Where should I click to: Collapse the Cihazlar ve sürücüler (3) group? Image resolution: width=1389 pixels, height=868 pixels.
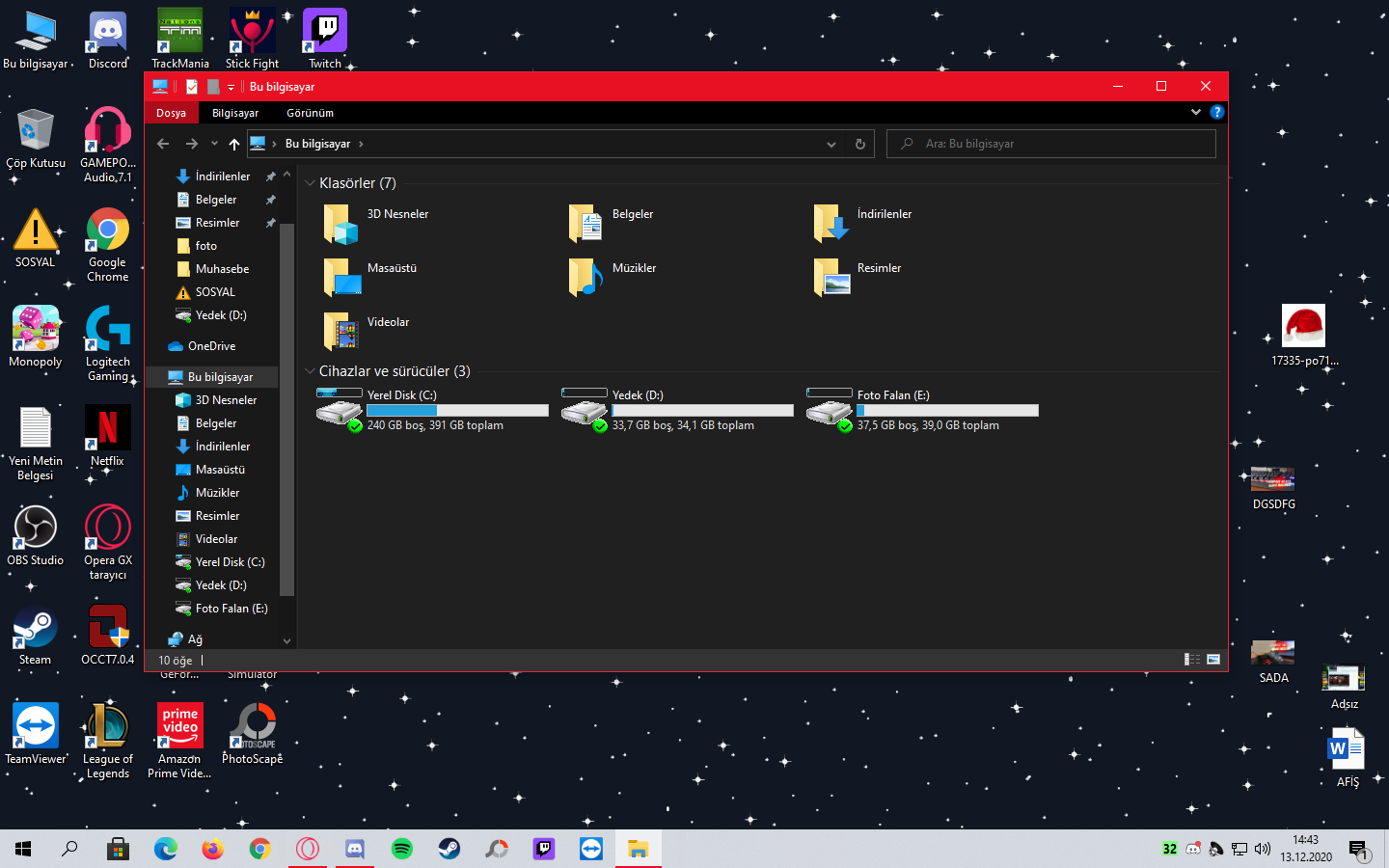[310, 371]
